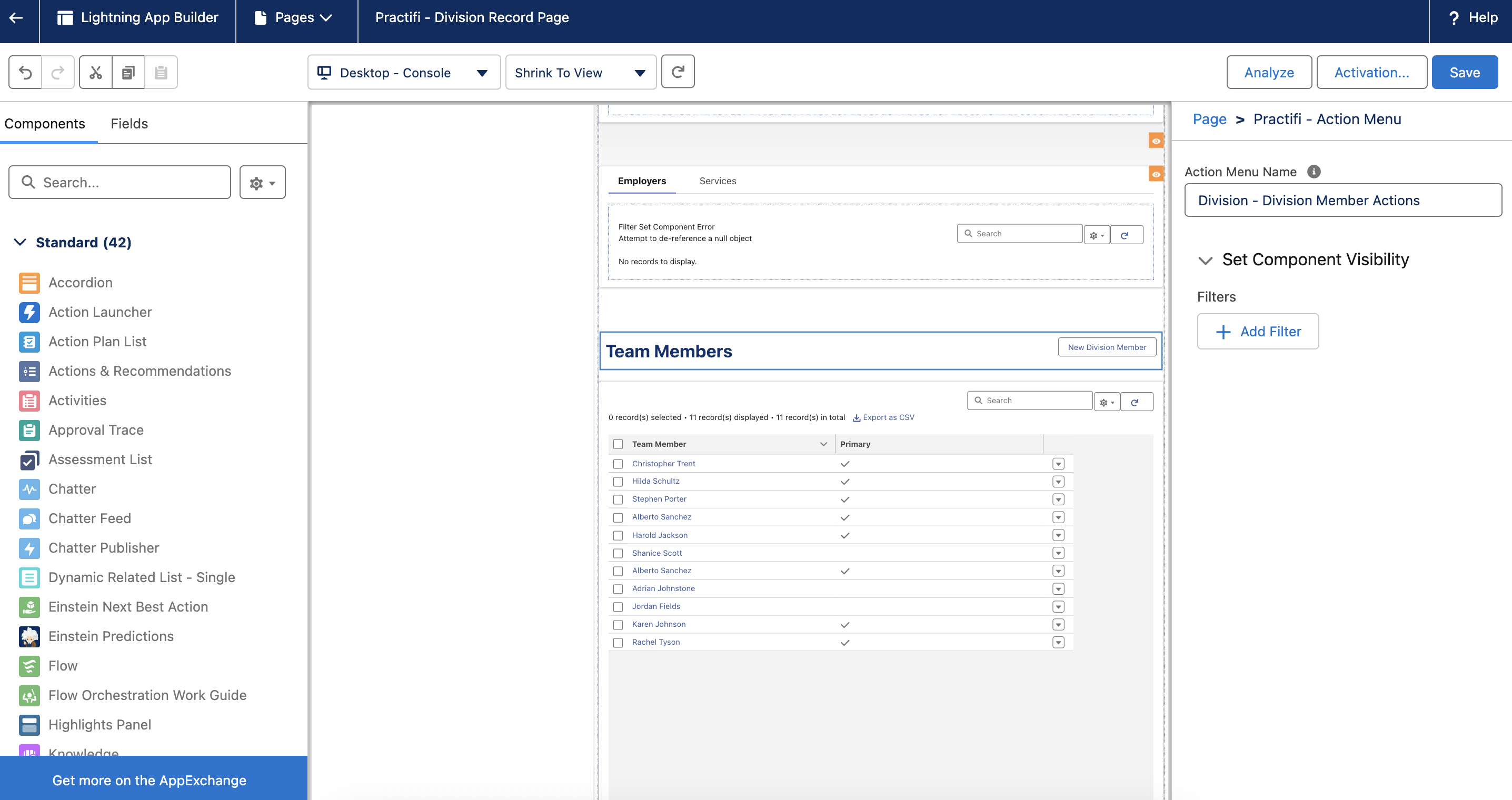Screen dimensions: 1512x800
Task: Toggle orange visibility eye on Employers tabs
Action: (1156, 174)
